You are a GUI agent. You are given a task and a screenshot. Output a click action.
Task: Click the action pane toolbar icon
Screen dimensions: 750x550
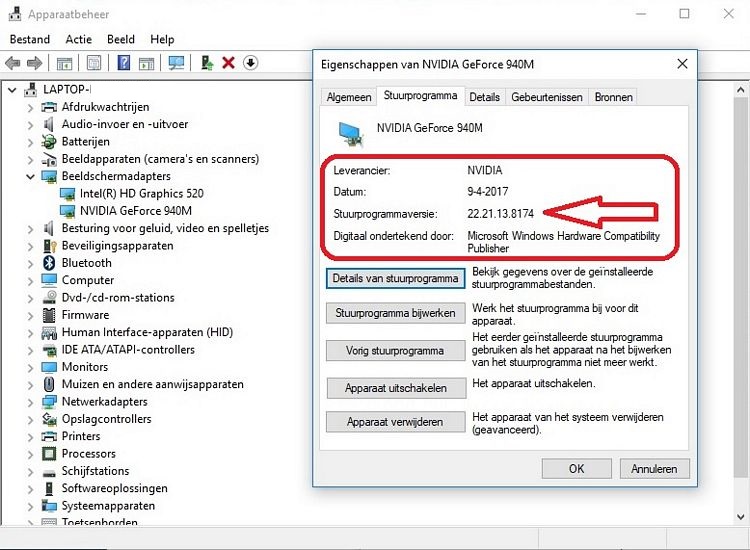point(146,63)
